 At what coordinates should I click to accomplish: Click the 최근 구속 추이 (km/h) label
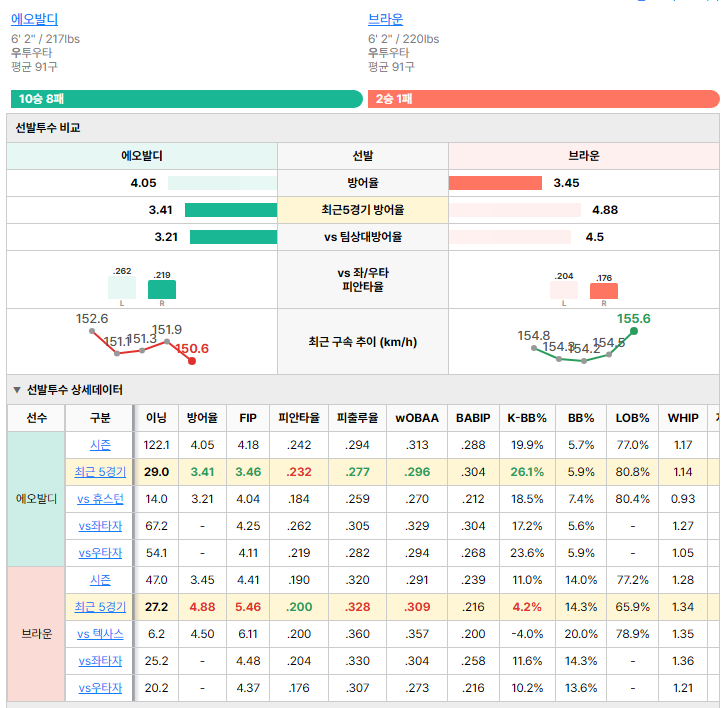[363, 342]
